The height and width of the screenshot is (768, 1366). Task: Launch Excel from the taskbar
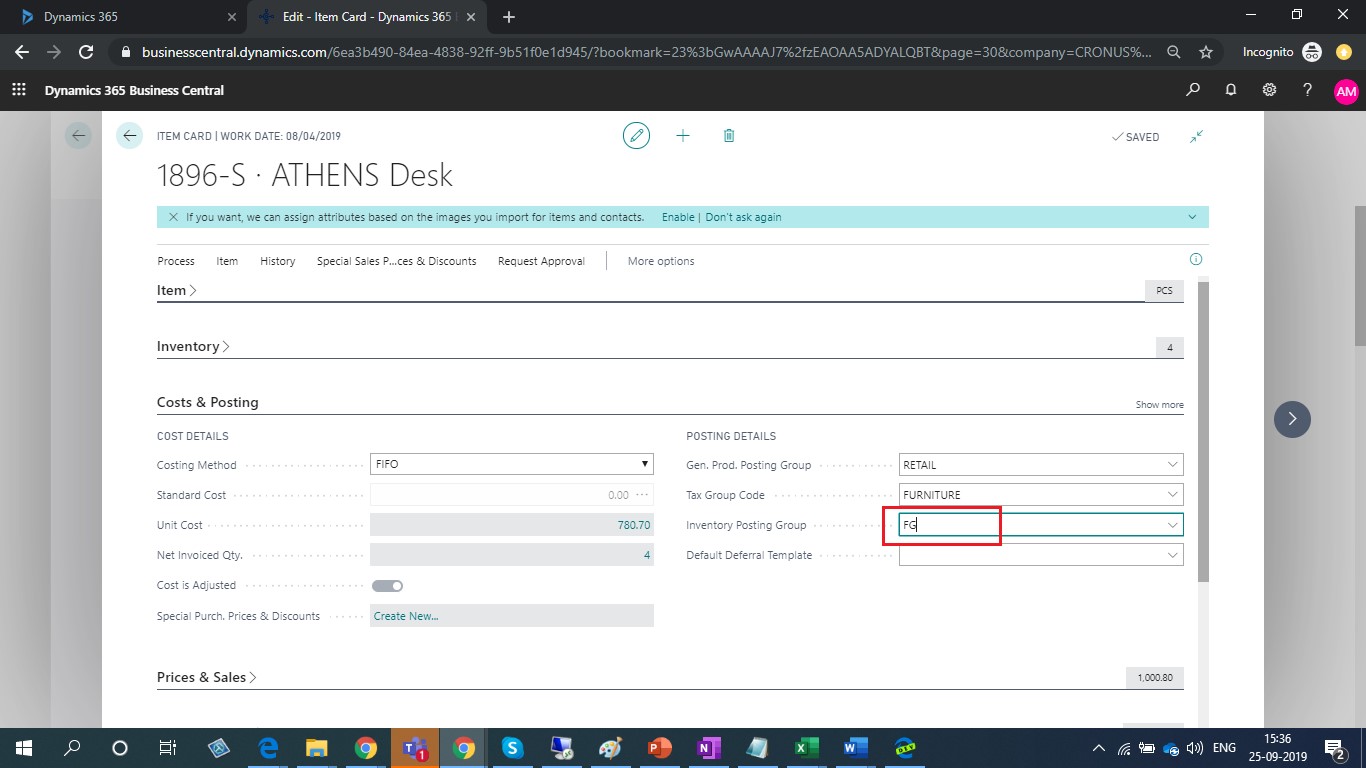pos(806,747)
